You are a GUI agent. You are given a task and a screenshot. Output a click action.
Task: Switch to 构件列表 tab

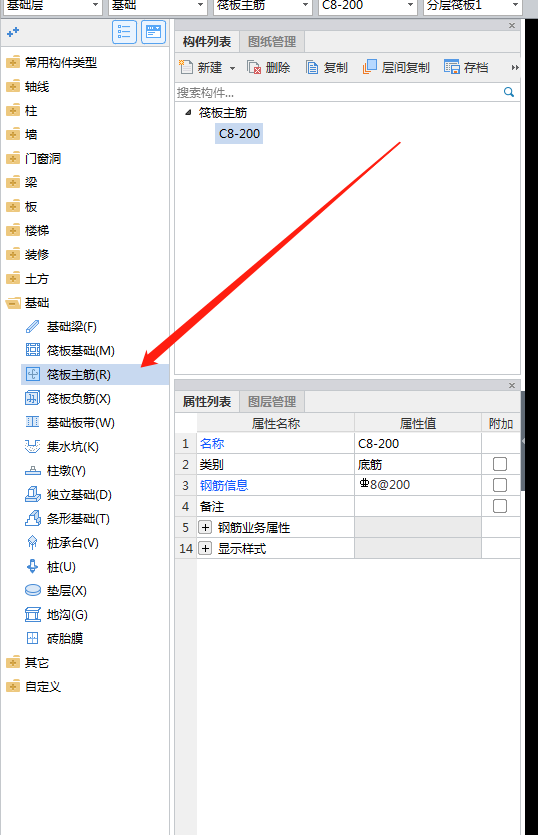pos(207,42)
